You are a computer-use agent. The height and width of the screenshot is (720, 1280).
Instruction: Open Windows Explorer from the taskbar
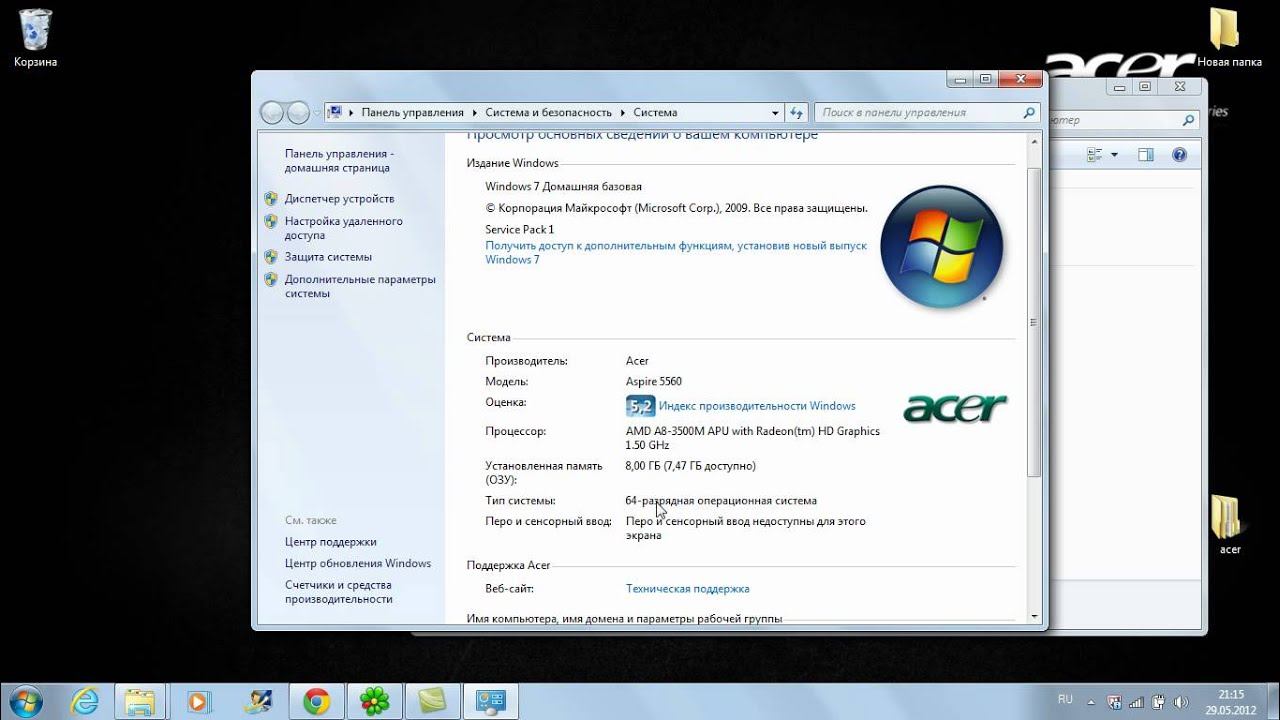(141, 702)
